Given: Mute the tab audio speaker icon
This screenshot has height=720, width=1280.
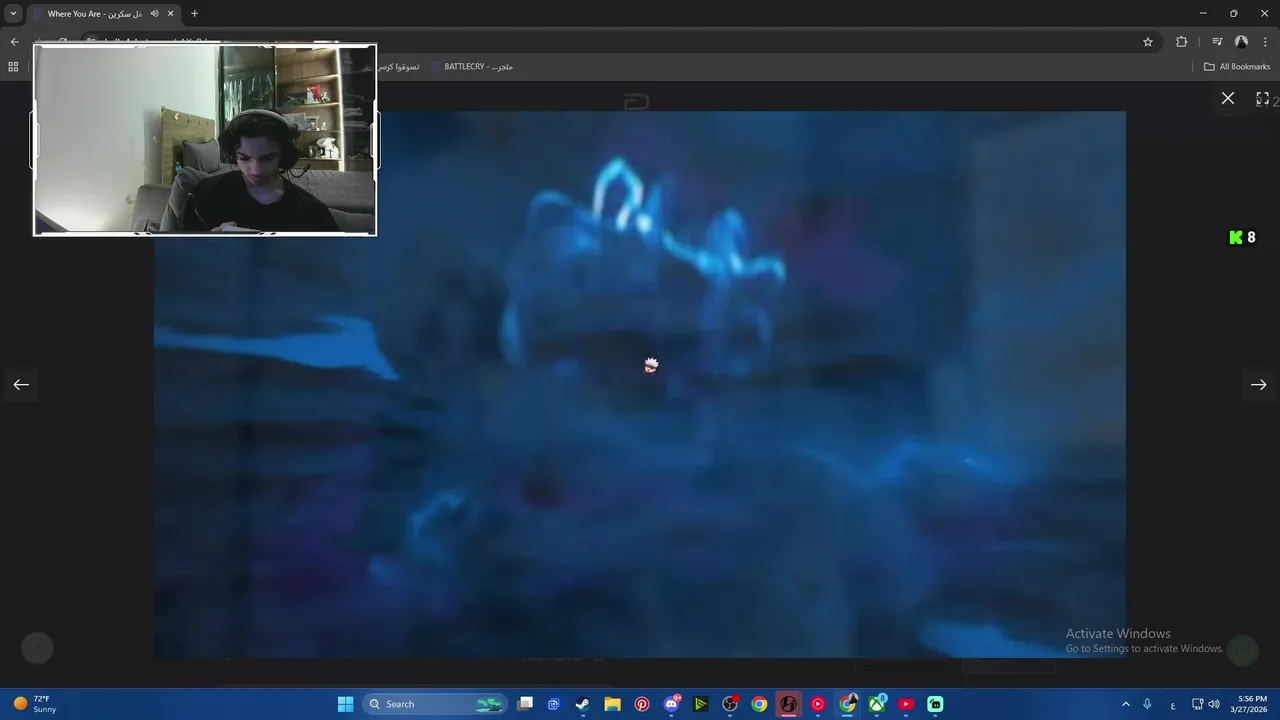Looking at the screenshot, I should point(154,14).
